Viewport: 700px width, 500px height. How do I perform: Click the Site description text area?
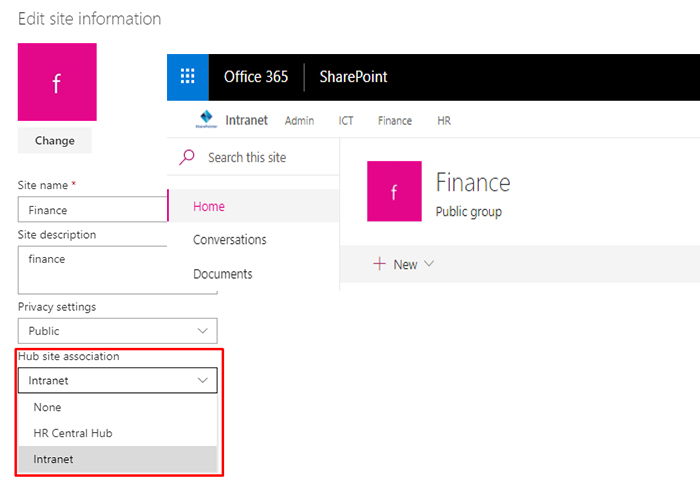(92, 270)
